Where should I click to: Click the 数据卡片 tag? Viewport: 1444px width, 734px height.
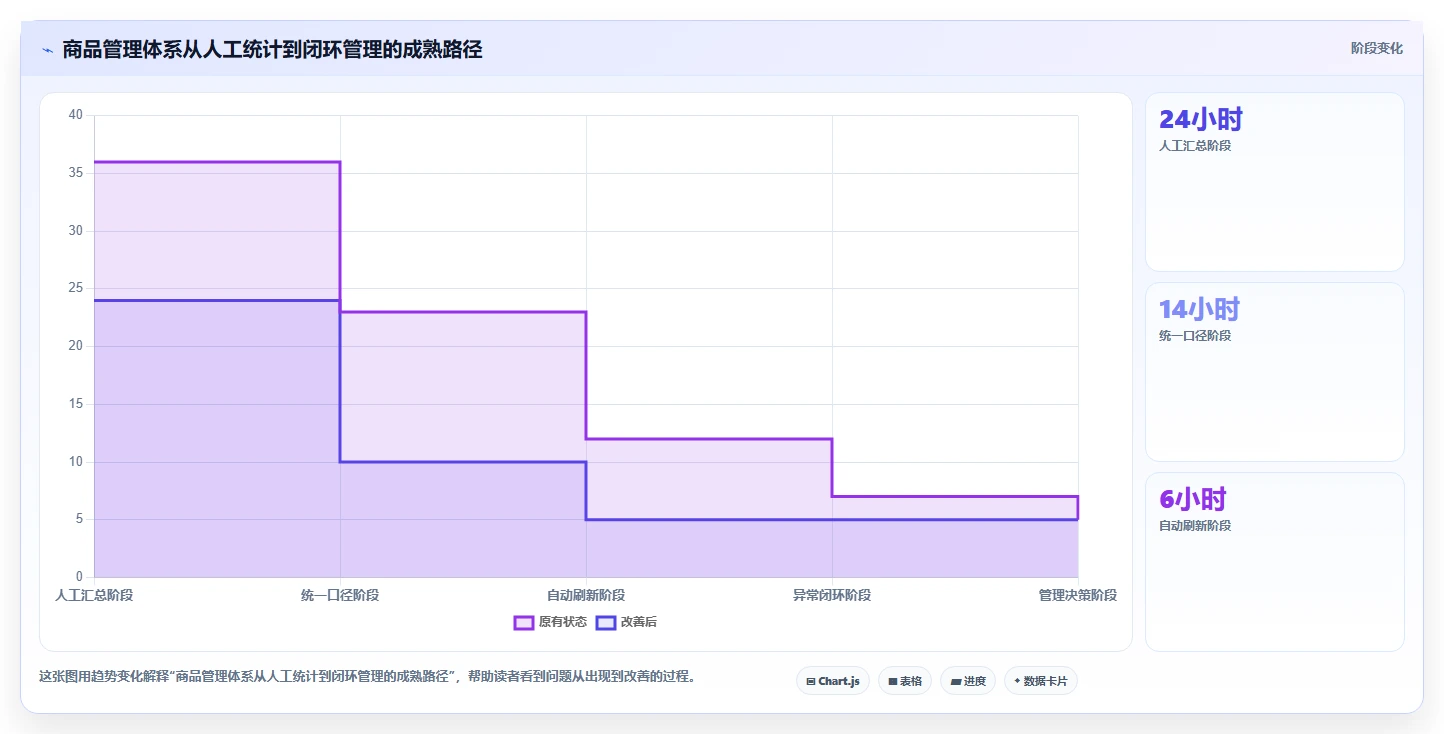(x=1041, y=681)
